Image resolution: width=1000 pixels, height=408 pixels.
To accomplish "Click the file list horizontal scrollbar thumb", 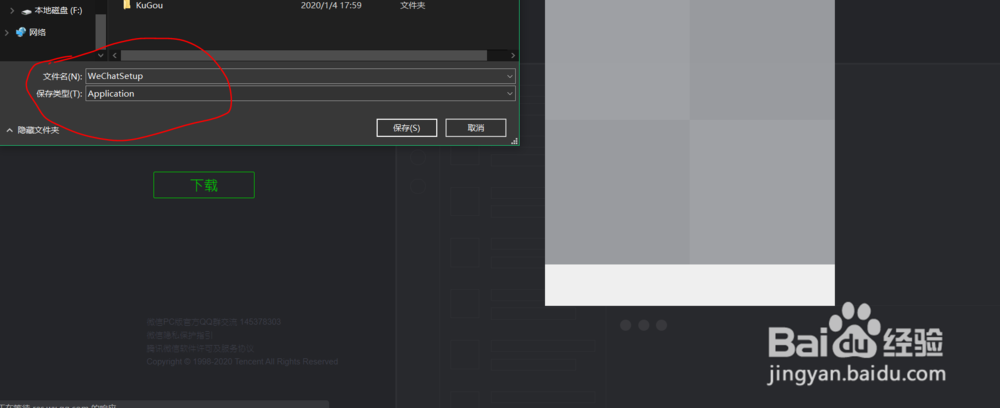I will (304, 56).
